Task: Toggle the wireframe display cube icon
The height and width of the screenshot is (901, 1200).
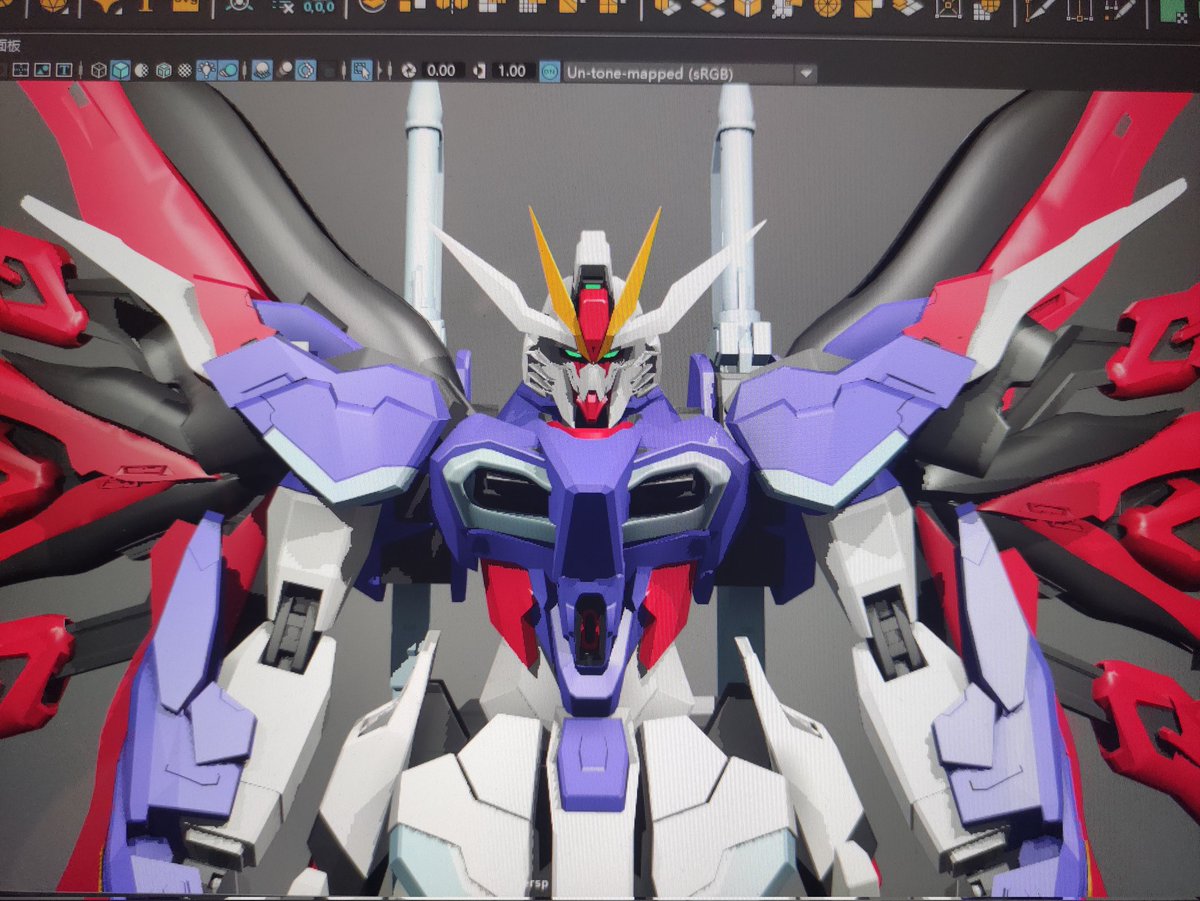Action: coord(99,70)
